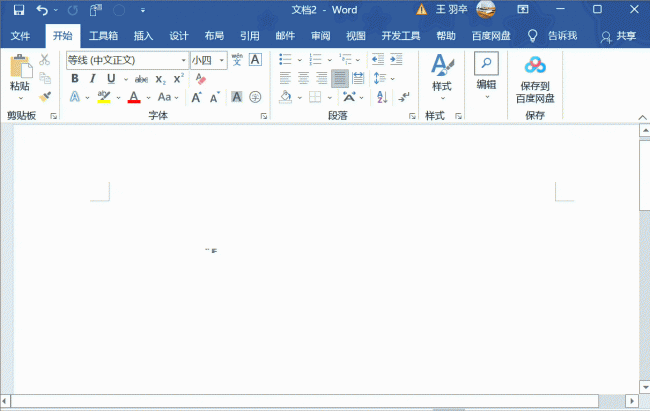Open the 样式 styles gallery
This screenshot has width=650, height=411.
[442, 77]
